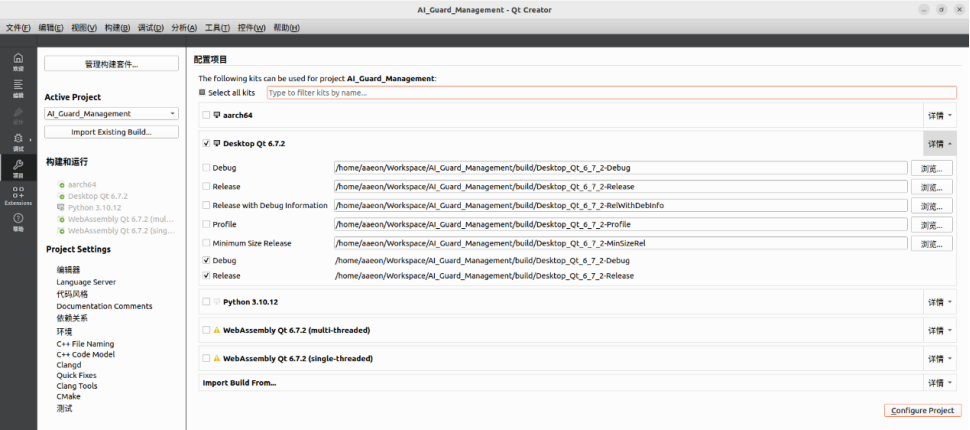This screenshot has height=430, width=970.
Task: Click warning icon of WebAssembly multi-threaded kit
Action: pos(217,330)
